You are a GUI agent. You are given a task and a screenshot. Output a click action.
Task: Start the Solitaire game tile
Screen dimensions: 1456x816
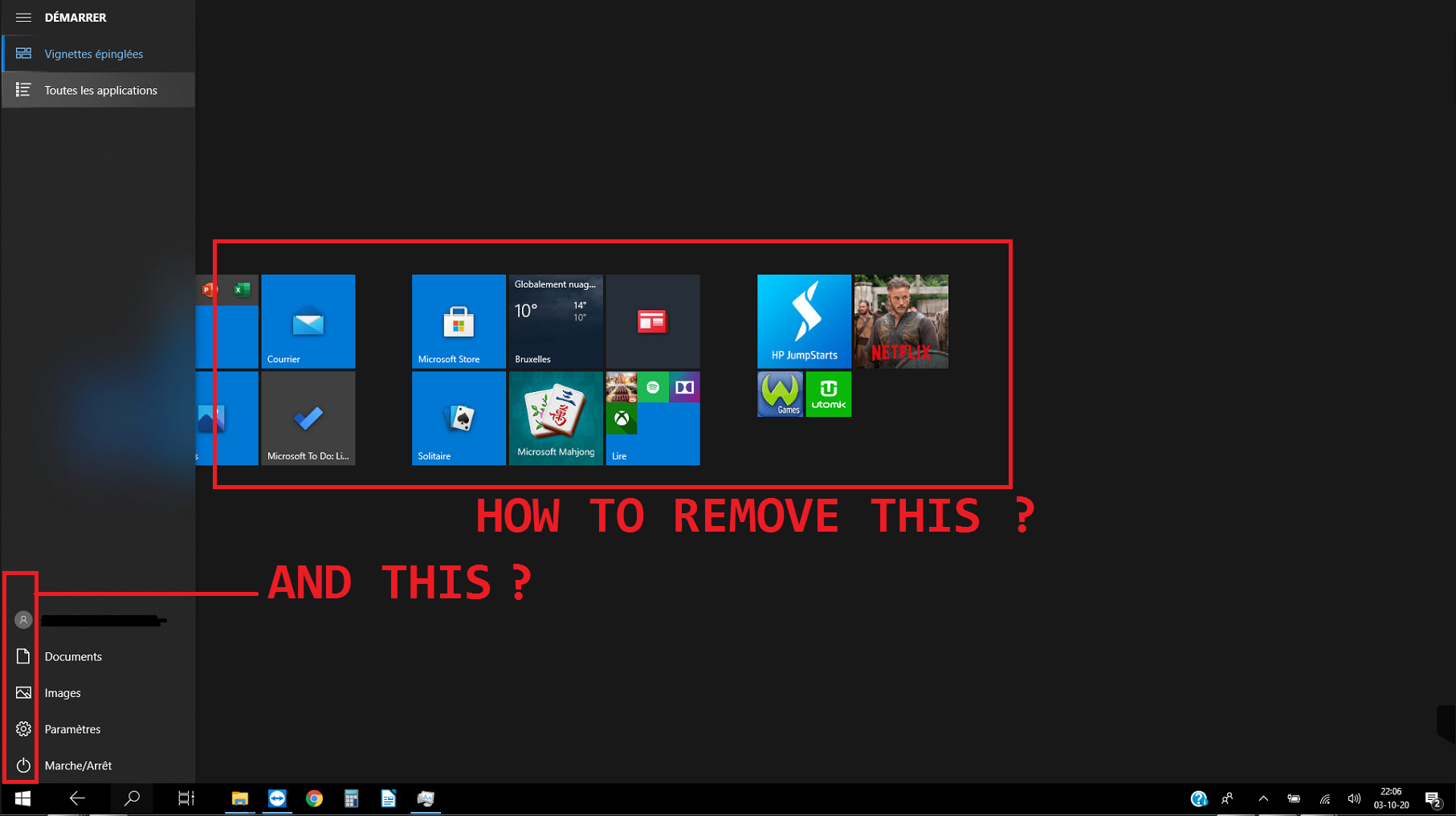[x=459, y=418]
